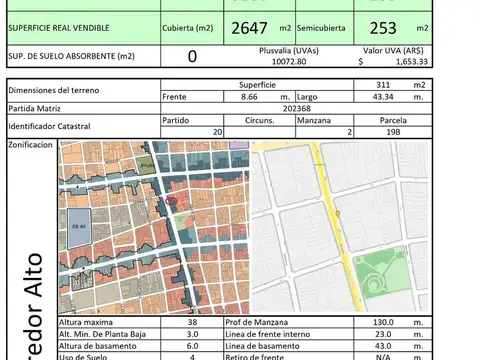
Task: Click the Valor UVA (AR$) heading
Action: pos(393,51)
